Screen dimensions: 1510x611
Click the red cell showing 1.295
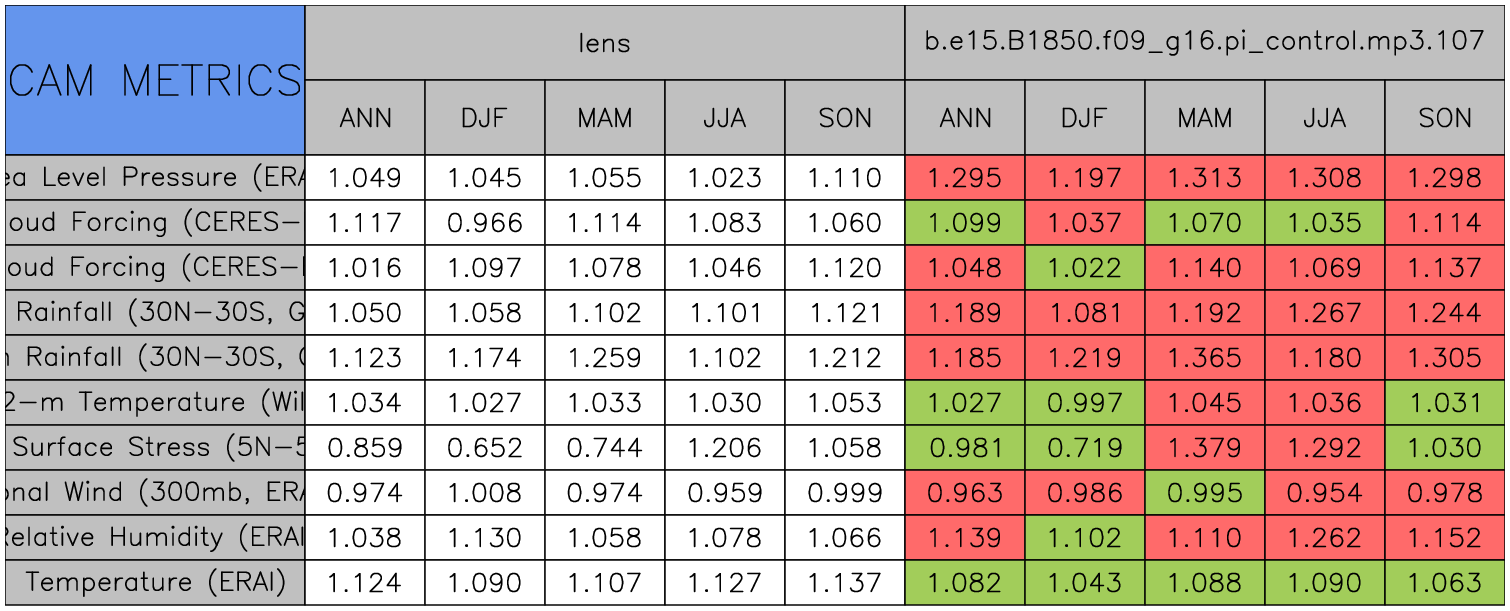point(965,178)
